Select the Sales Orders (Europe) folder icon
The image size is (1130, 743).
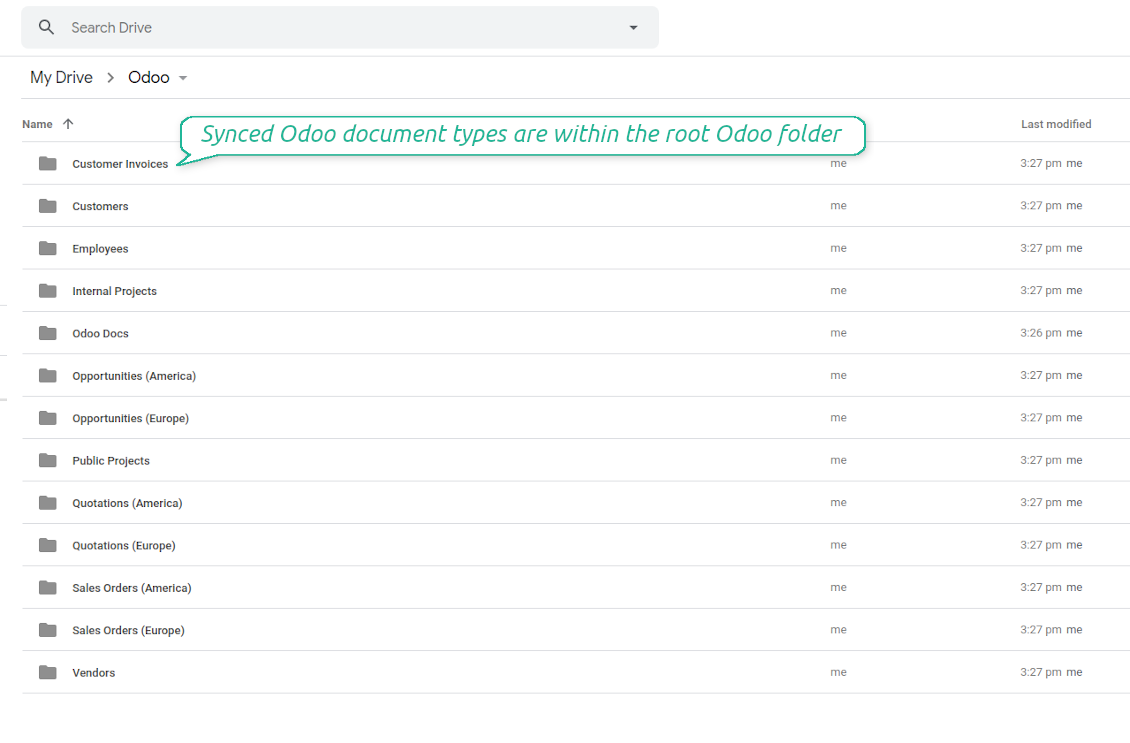[x=48, y=630]
